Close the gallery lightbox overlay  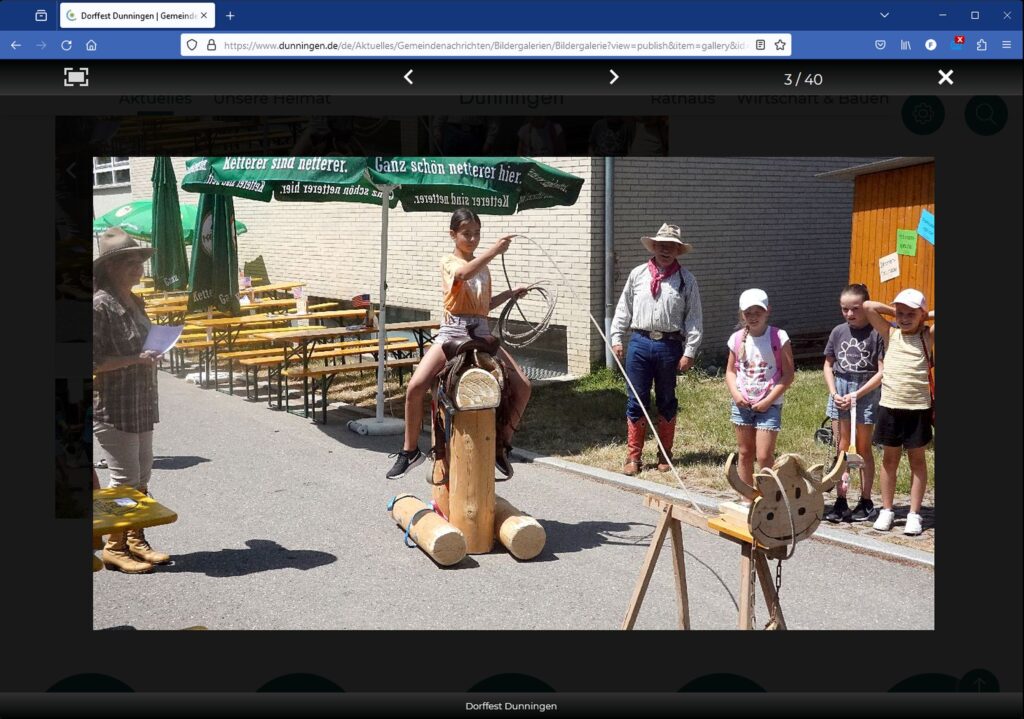(945, 77)
